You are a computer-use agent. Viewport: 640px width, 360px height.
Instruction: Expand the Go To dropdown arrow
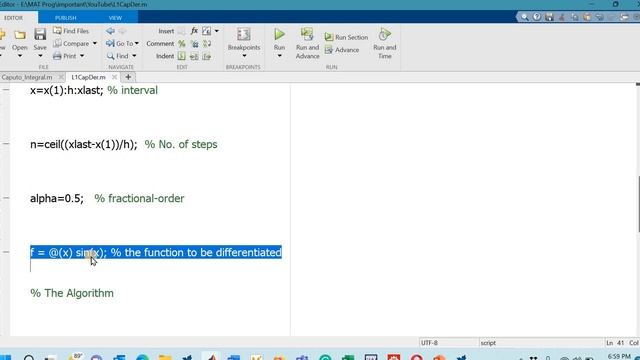click(137, 43)
